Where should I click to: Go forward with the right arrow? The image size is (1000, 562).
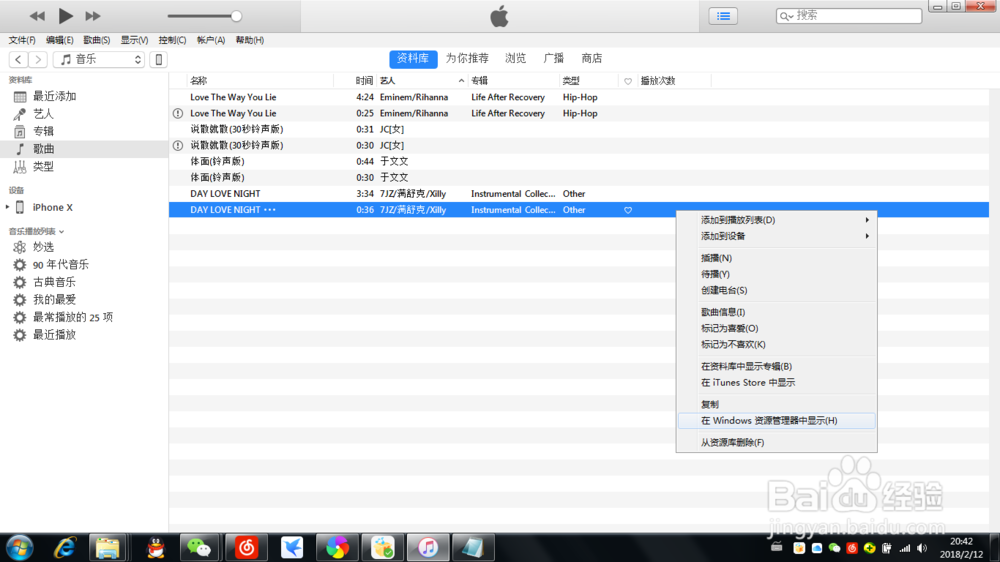pos(38,59)
